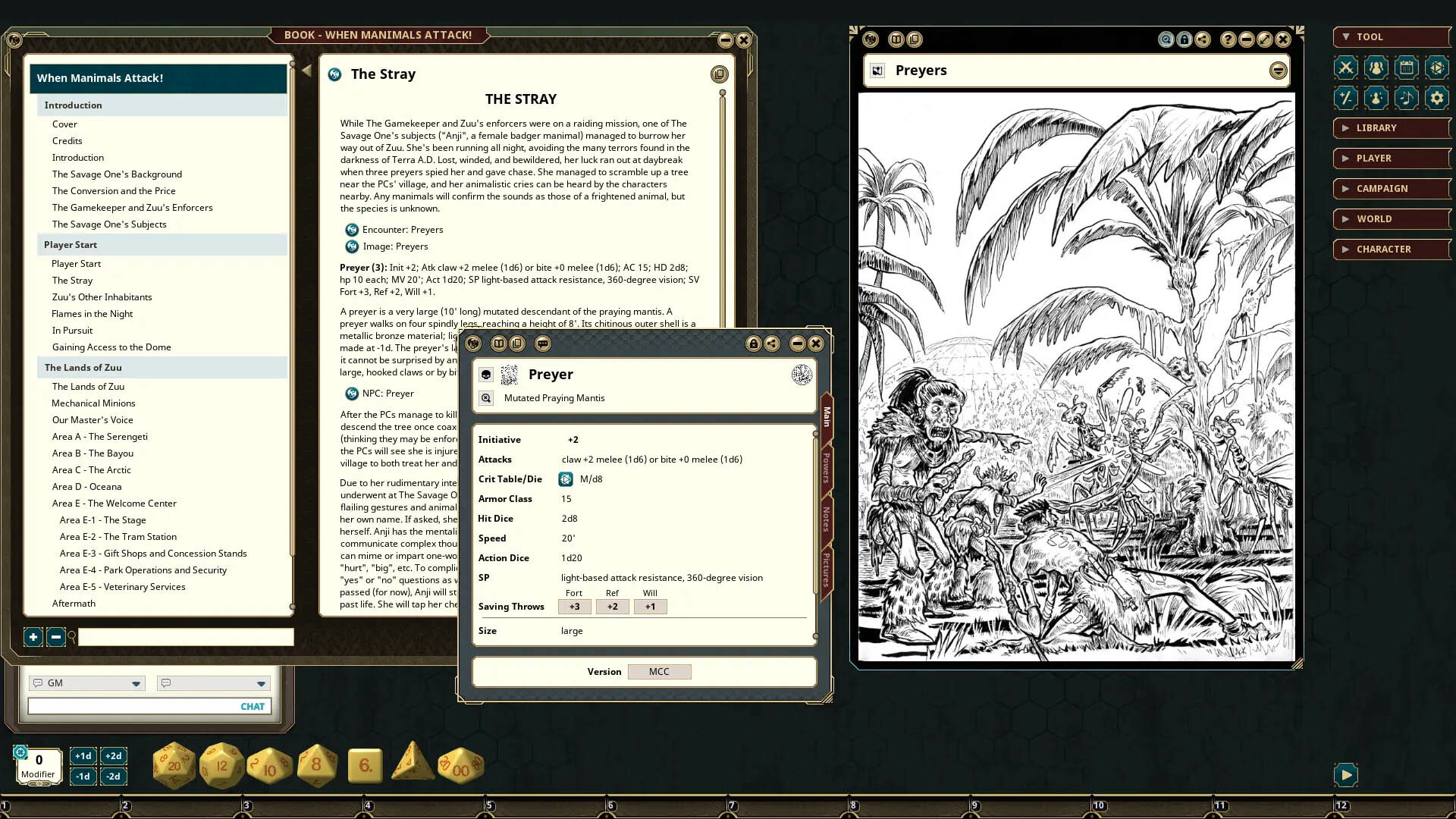Open the Combat Tracker crossed-swords icon
The width and height of the screenshot is (1456, 819).
point(1345,67)
